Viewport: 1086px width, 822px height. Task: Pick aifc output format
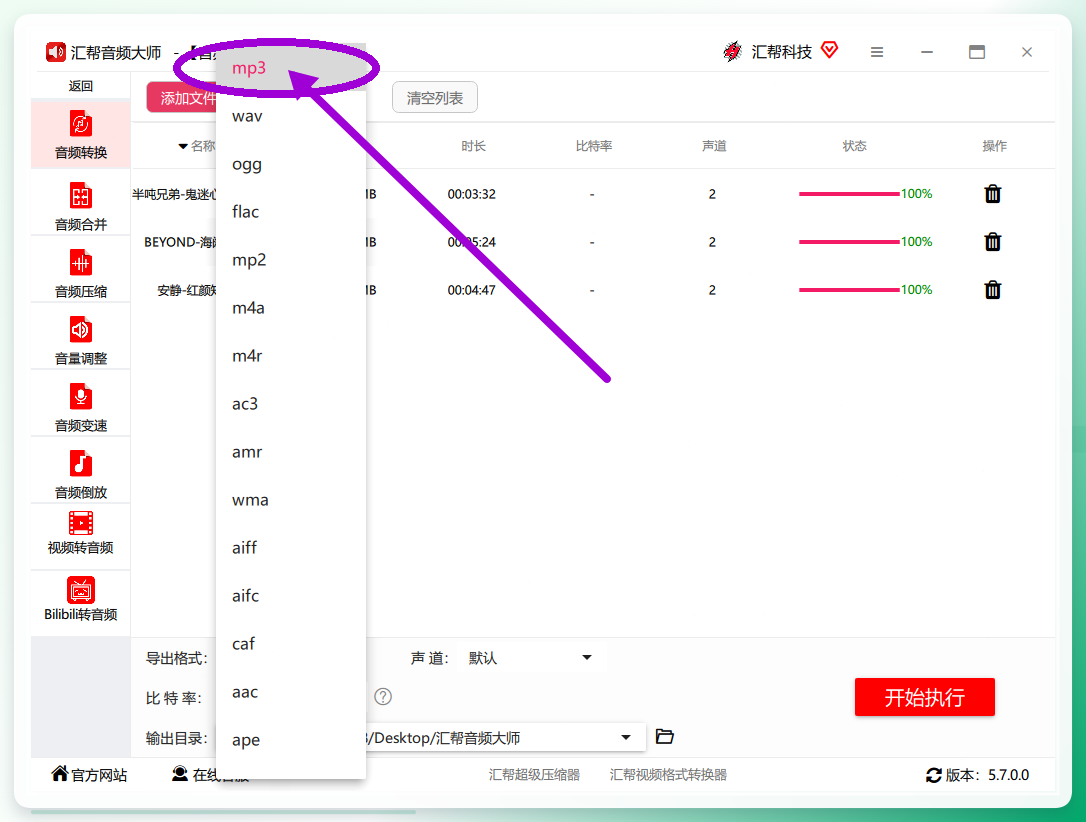(291, 596)
